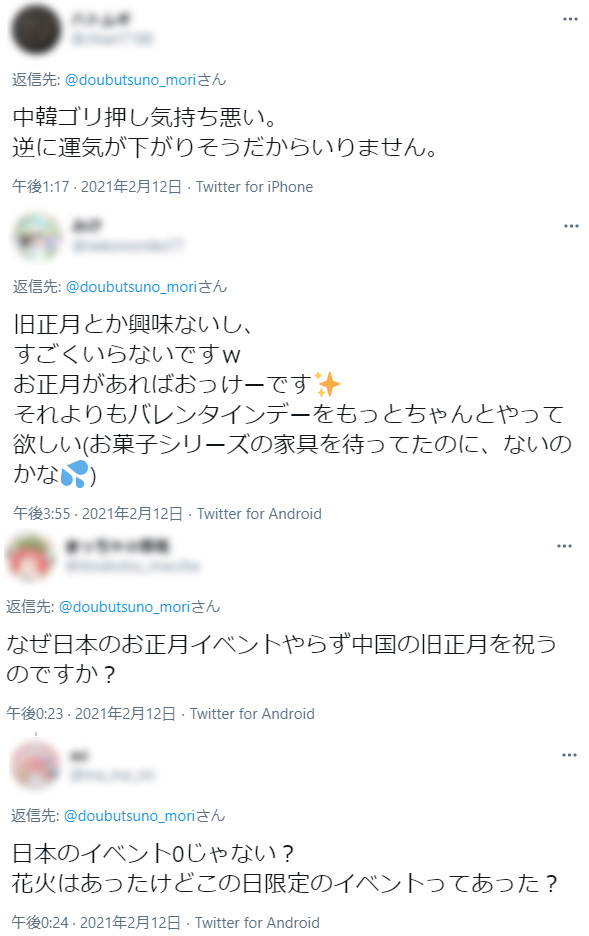589x936 pixels.
Task: Open the more options menu on the first tweet
Action: tap(570, 20)
